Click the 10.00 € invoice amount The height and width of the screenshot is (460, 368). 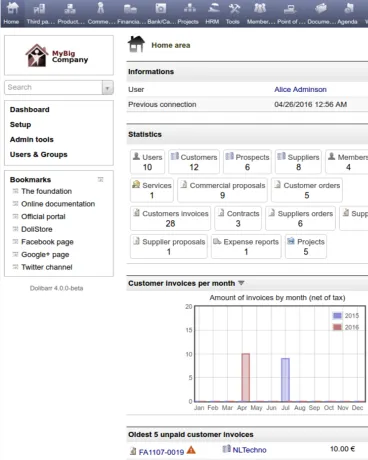(x=342, y=449)
